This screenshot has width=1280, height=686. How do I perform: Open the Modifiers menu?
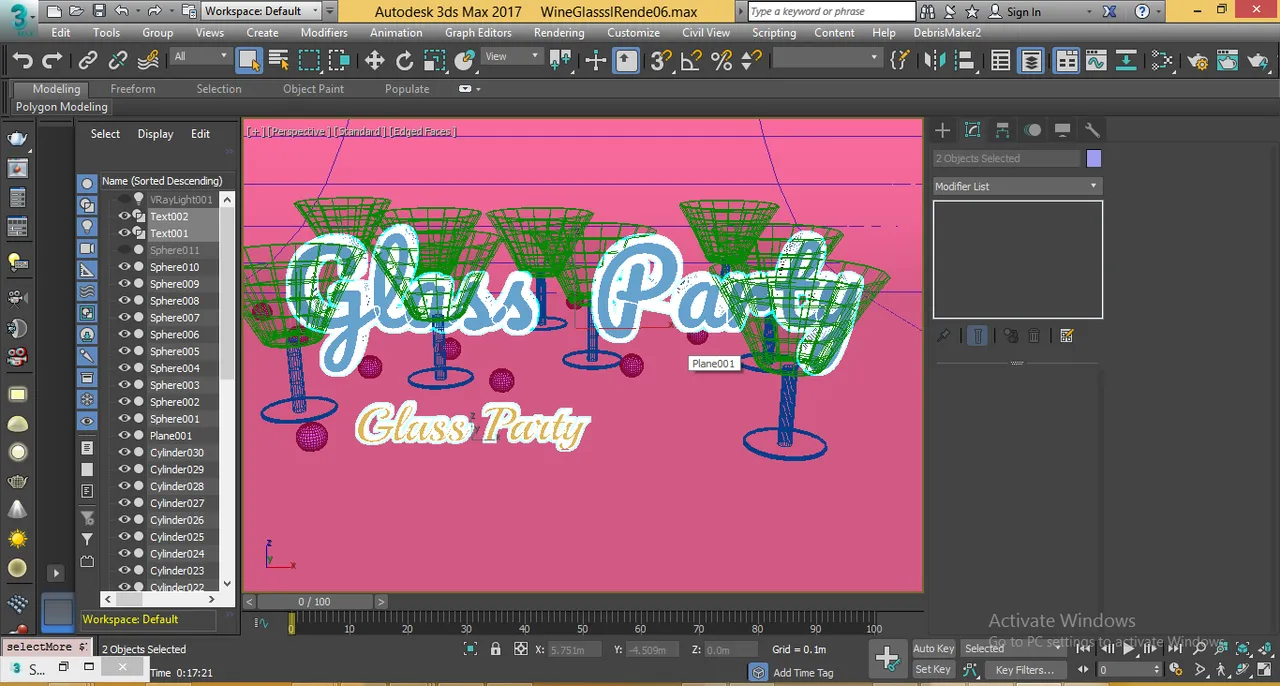pyautogui.click(x=324, y=32)
